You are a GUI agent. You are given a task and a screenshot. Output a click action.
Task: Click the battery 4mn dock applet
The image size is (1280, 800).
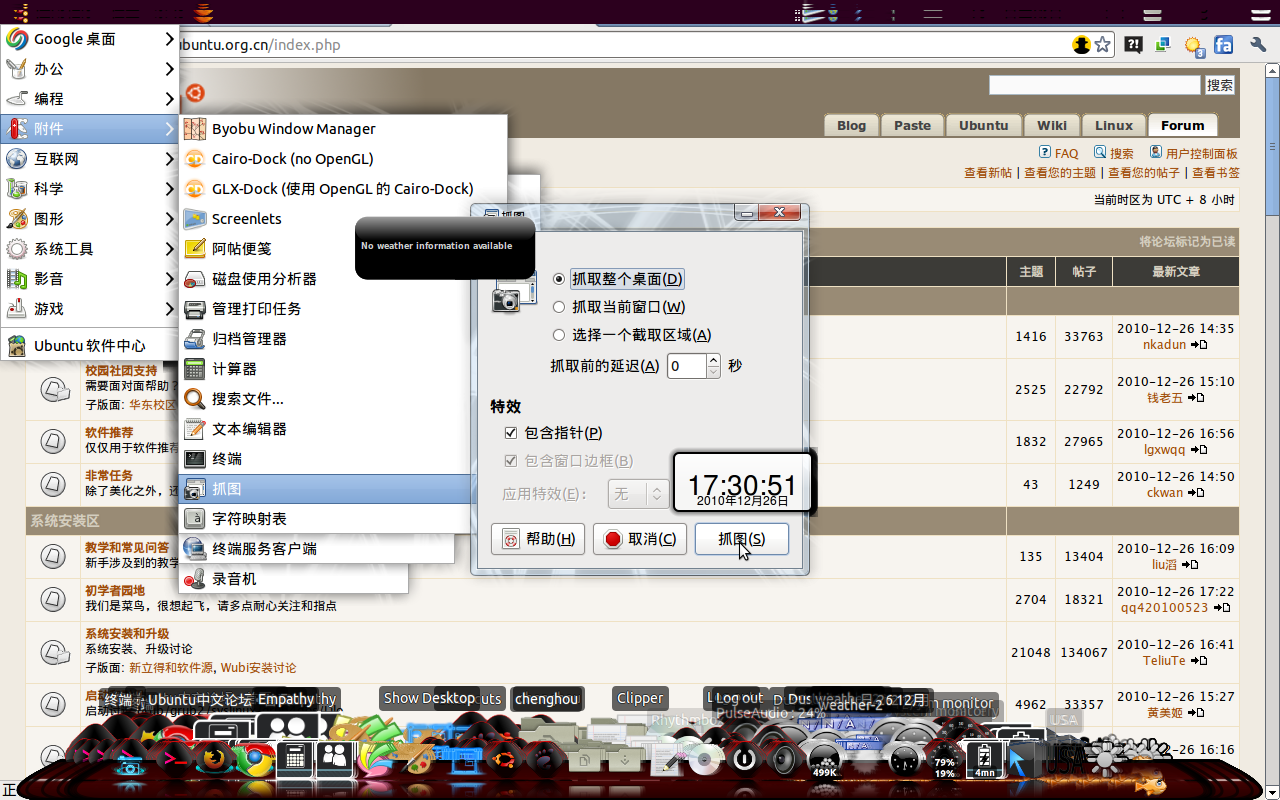984,761
